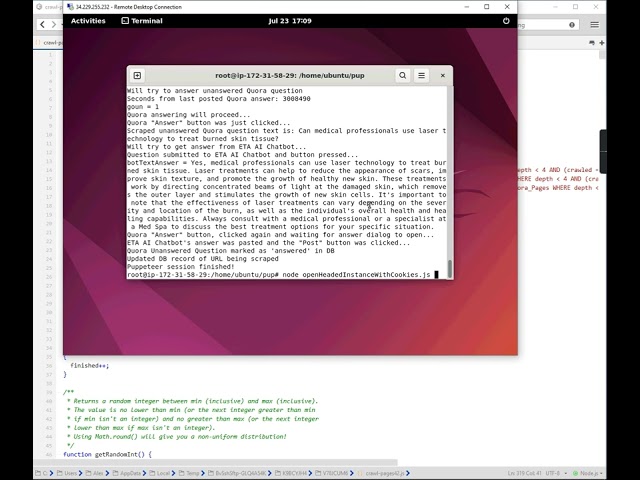The image size is (640, 480).
Task: Click the editor's vertical scrollbar at top right
Action: click(x=602, y=55)
